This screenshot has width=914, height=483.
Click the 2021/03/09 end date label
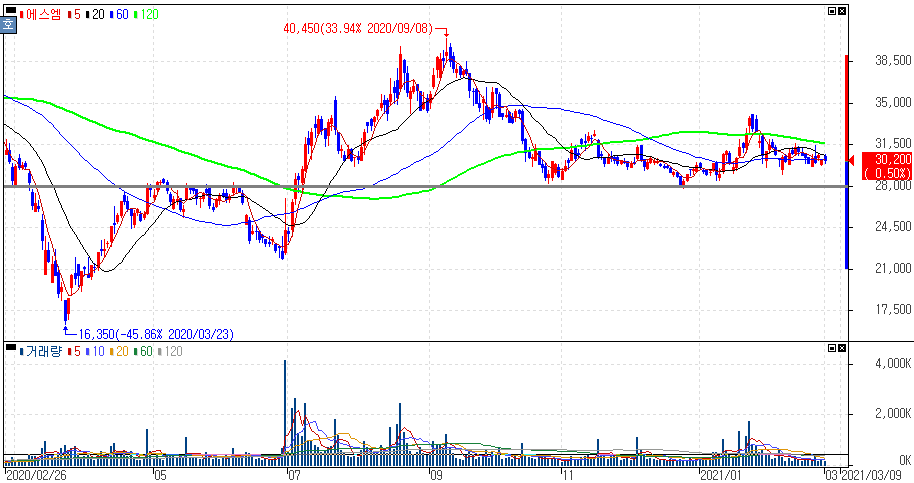[869, 475]
